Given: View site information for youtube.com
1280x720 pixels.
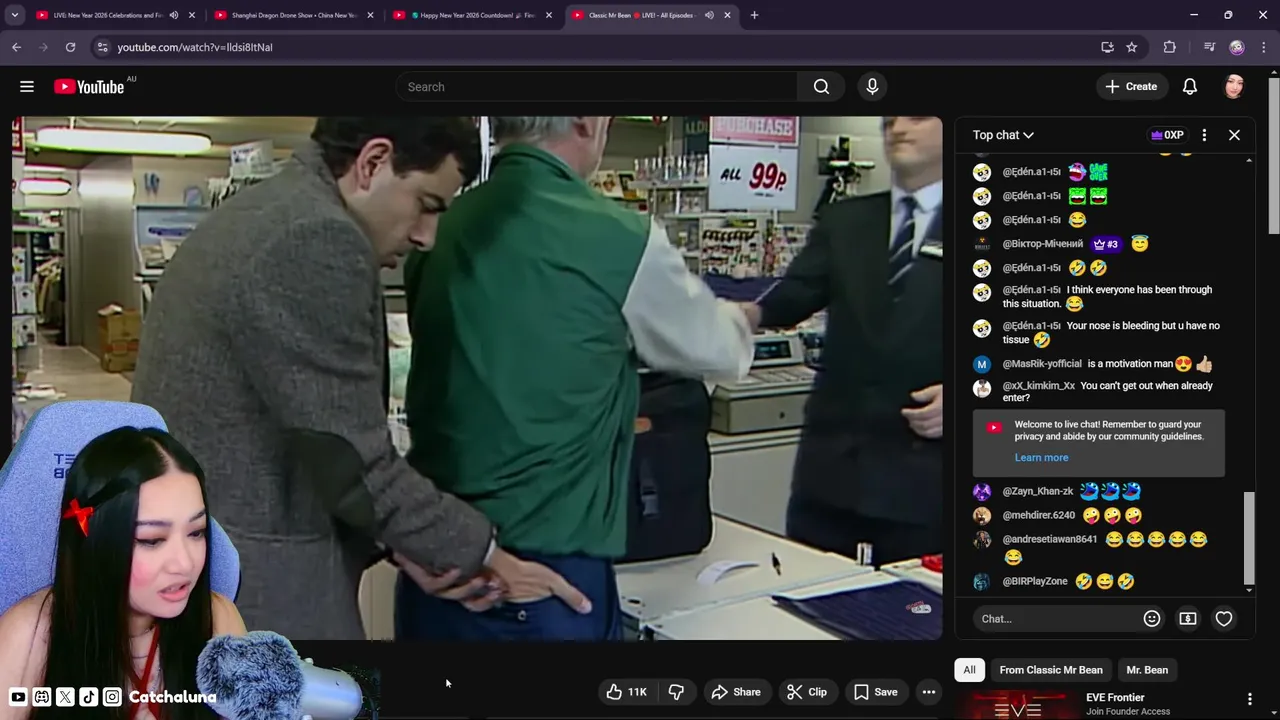Looking at the screenshot, I should click(x=101, y=47).
